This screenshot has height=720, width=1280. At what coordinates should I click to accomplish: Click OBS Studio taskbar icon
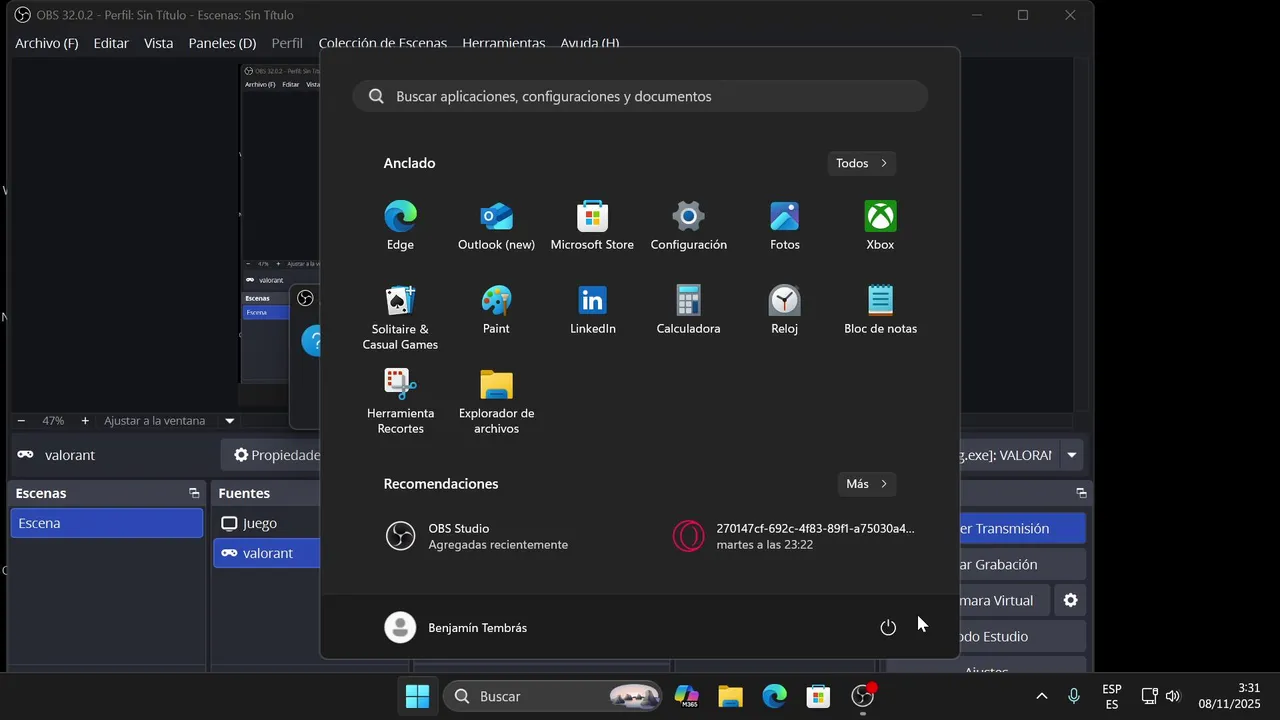tap(862, 696)
